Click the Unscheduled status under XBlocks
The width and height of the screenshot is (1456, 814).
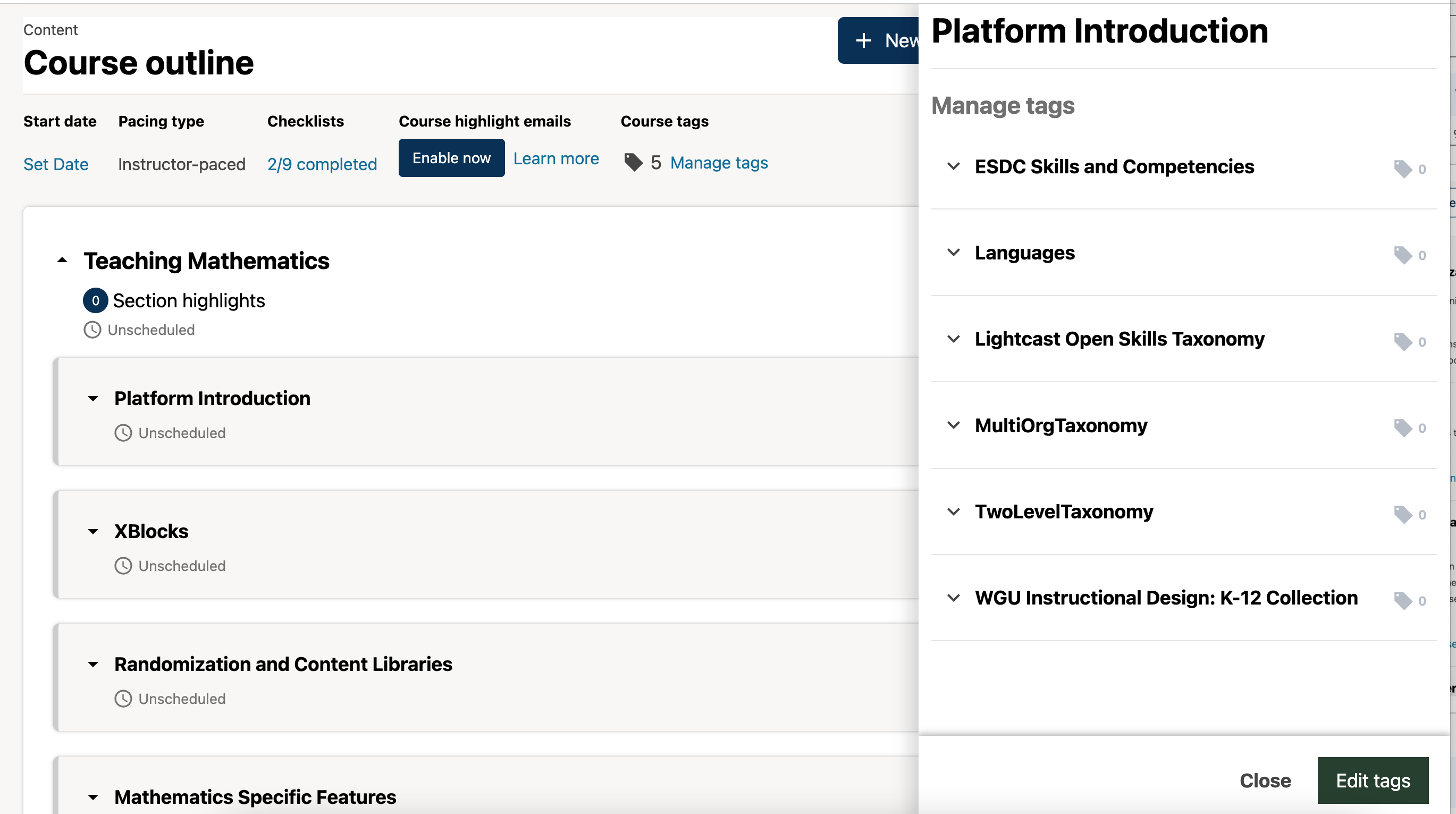coord(182,566)
